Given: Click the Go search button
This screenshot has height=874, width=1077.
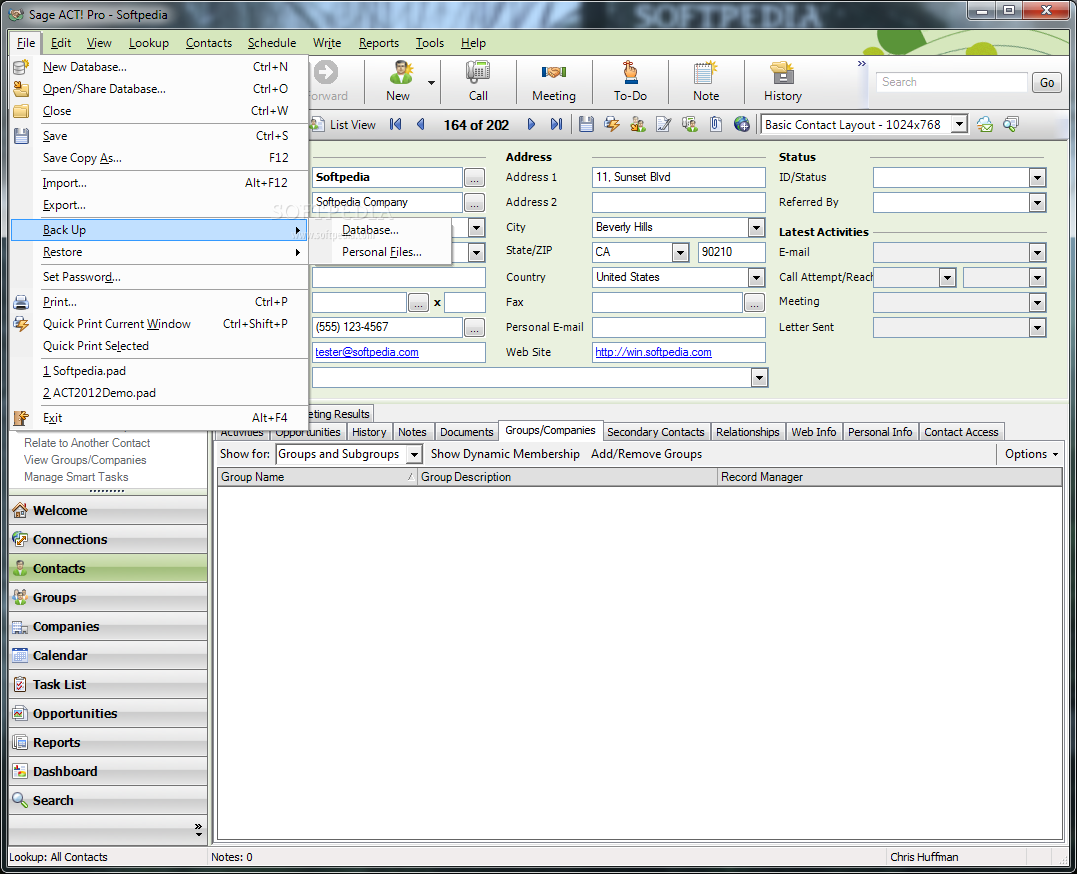Looking at the screenshot, I should tap(1047, 82).
